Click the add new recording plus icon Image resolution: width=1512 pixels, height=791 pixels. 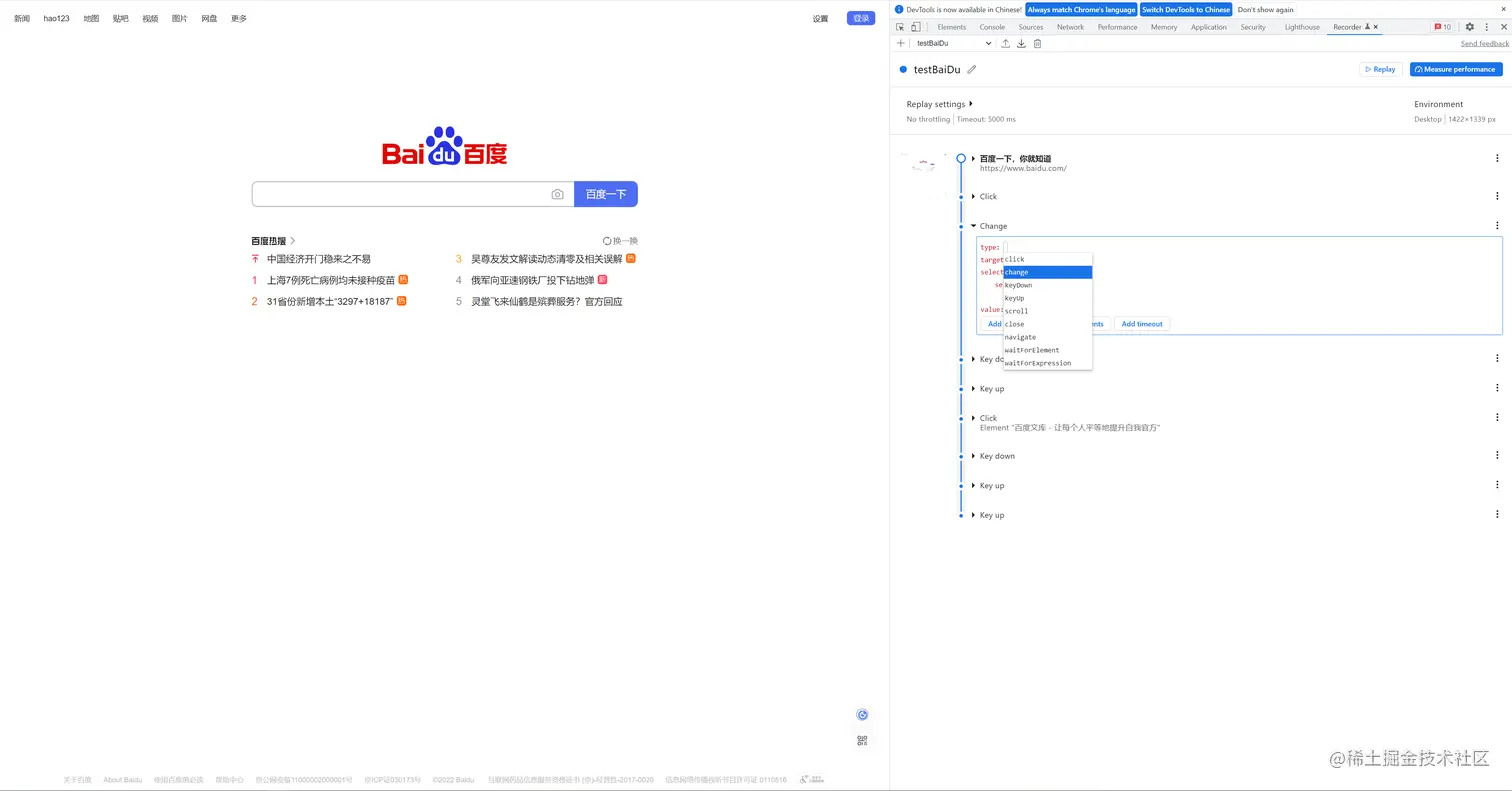click(x=901, y=43)
